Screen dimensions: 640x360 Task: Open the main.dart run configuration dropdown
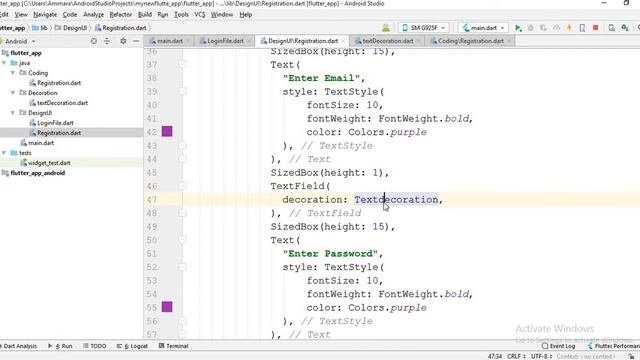(x=484, y=28)
